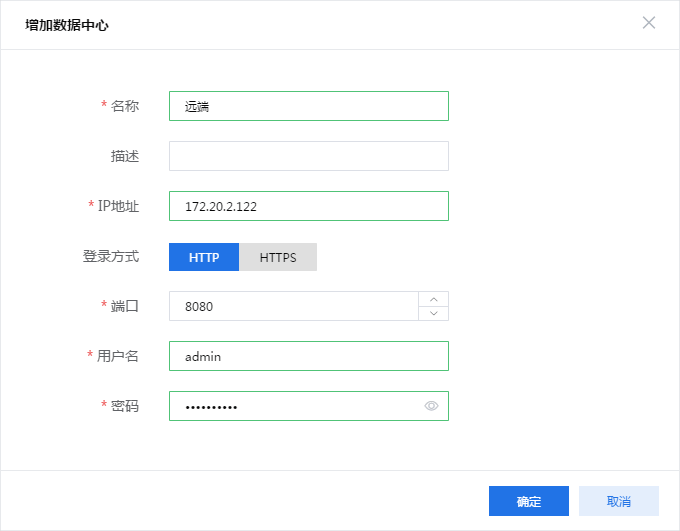Show password with the eye icon
Image resolution: width=680 pixels, height=531 pixels.
tap(431, 406)
